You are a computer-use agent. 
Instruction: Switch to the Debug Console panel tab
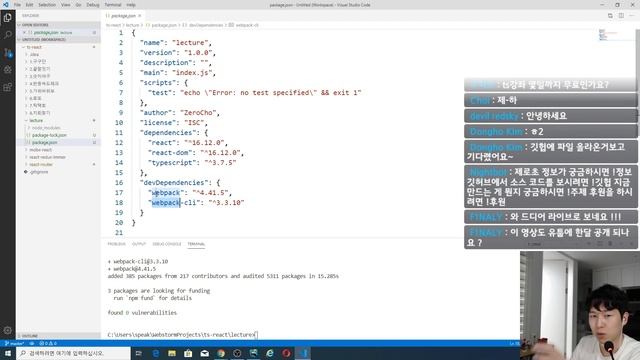pos(167,244)
